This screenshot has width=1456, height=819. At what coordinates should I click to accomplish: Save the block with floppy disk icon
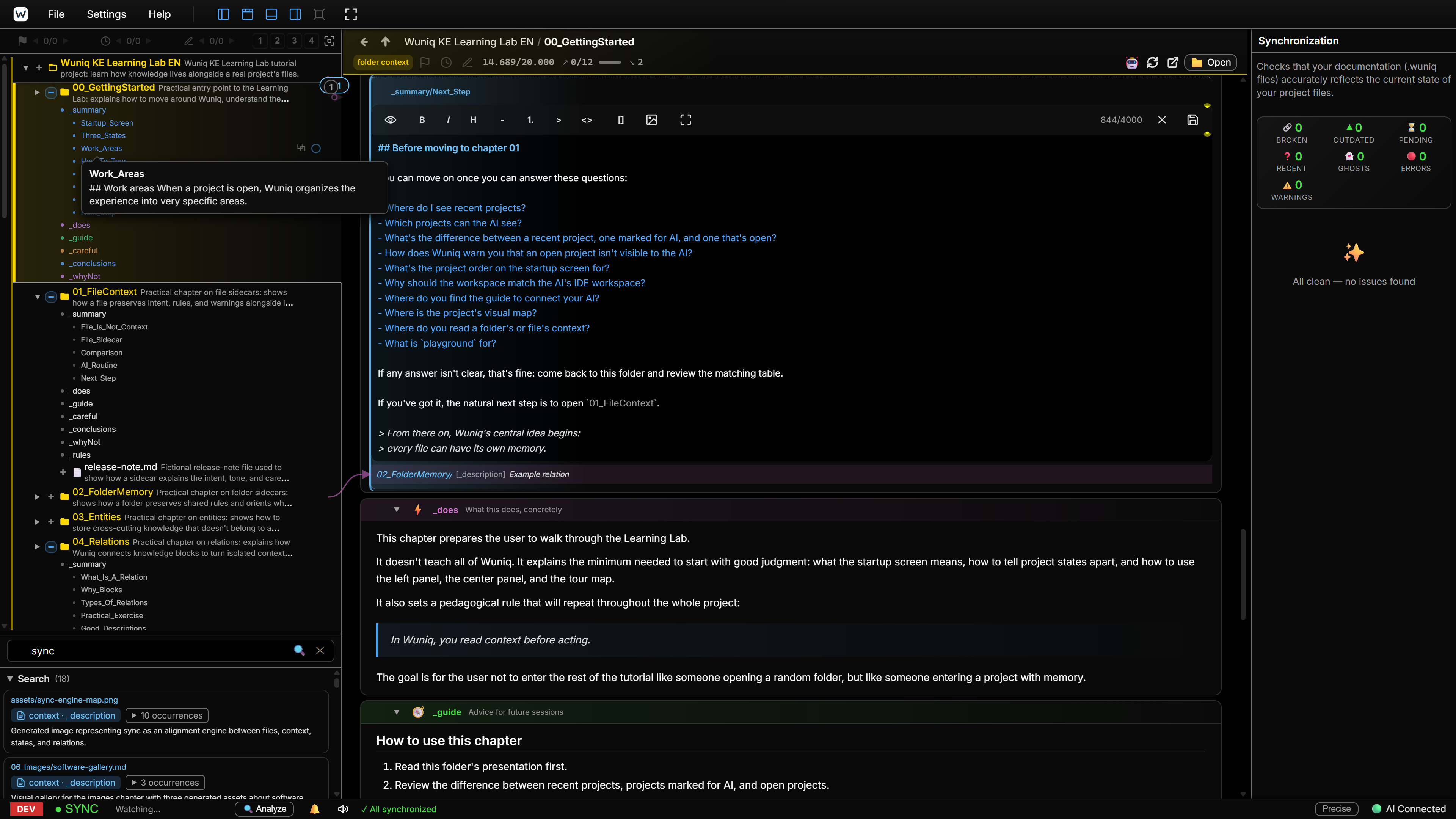coord(1192,120)
